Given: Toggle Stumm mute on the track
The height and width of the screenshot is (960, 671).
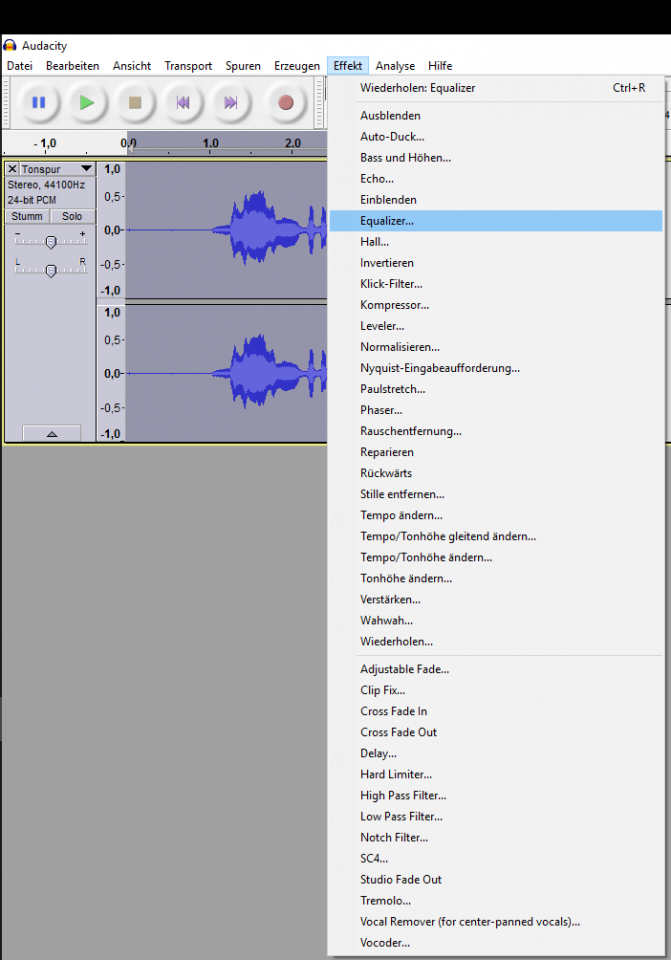Looking at the screenshot, I should tap(27, 216).
